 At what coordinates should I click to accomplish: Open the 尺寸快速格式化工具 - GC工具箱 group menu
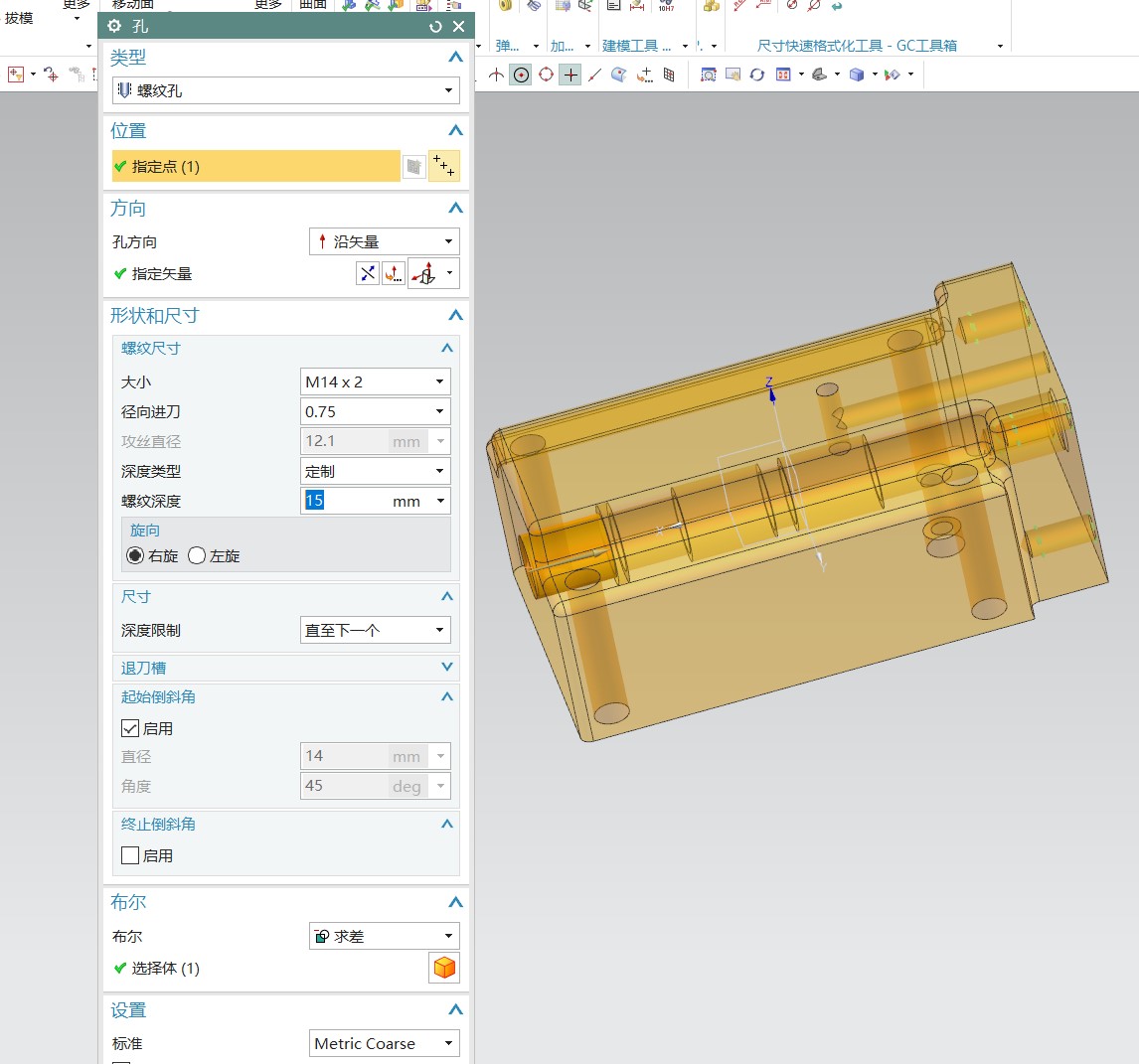(x=1000, y=46)
